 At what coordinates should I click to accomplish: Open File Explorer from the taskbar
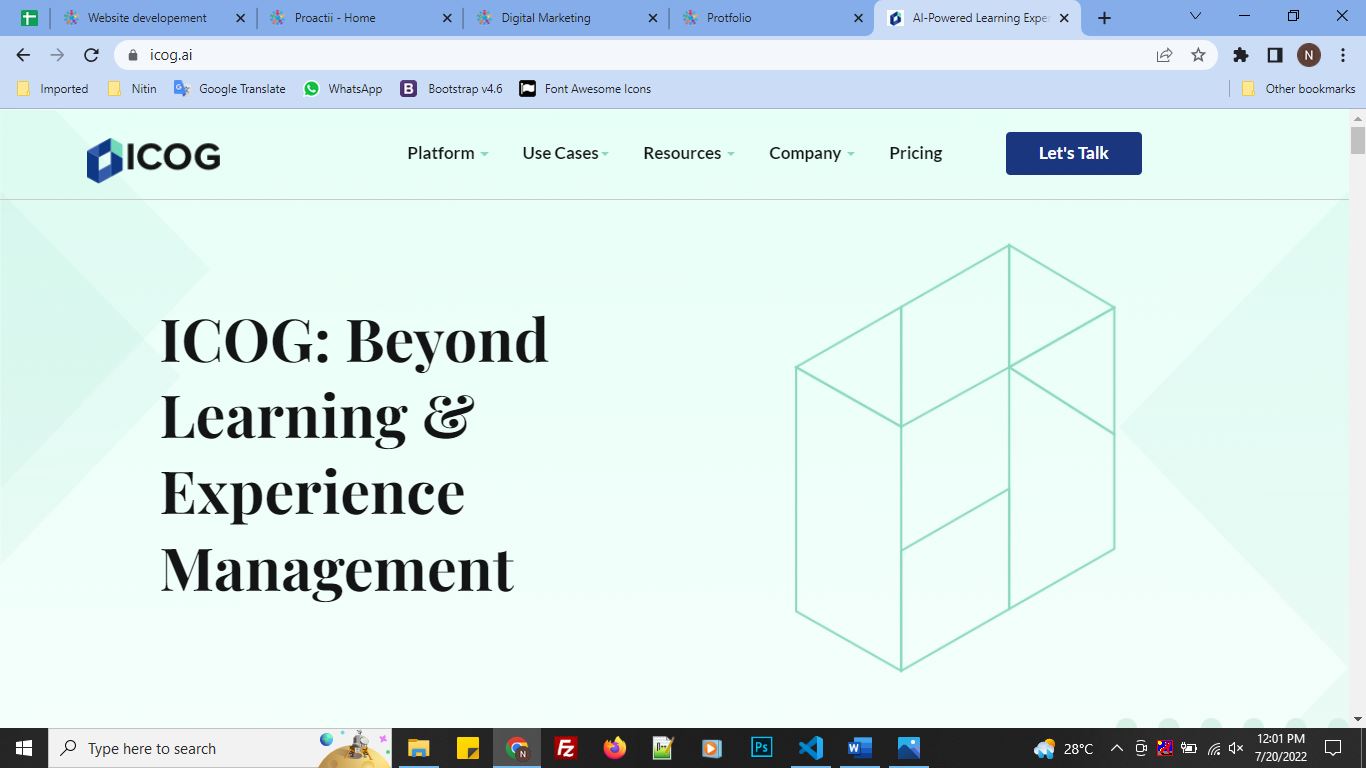click(418, 748)
